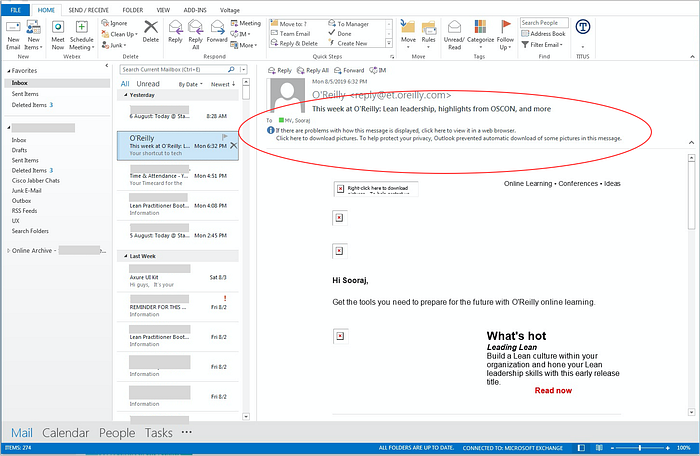This screenshot has height=456, width=700.
Task: Open the Junk dropdown
Action: pyautogui.click(x=114, y=45)
